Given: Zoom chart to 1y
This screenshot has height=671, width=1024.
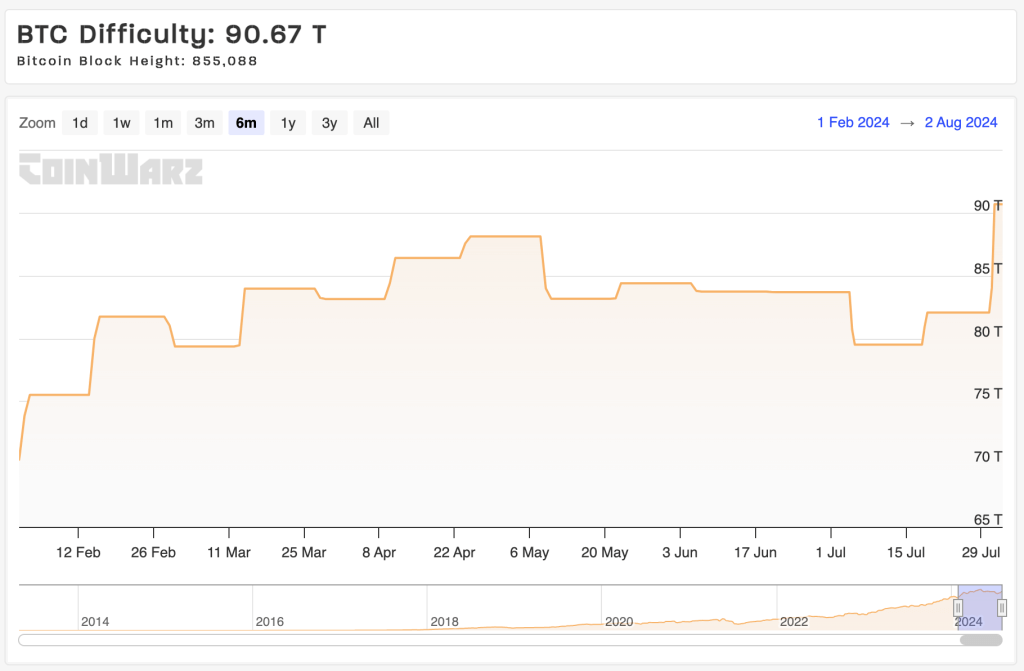Looking at the screenshot, I should pyautogui.click(x=288, y=123).
